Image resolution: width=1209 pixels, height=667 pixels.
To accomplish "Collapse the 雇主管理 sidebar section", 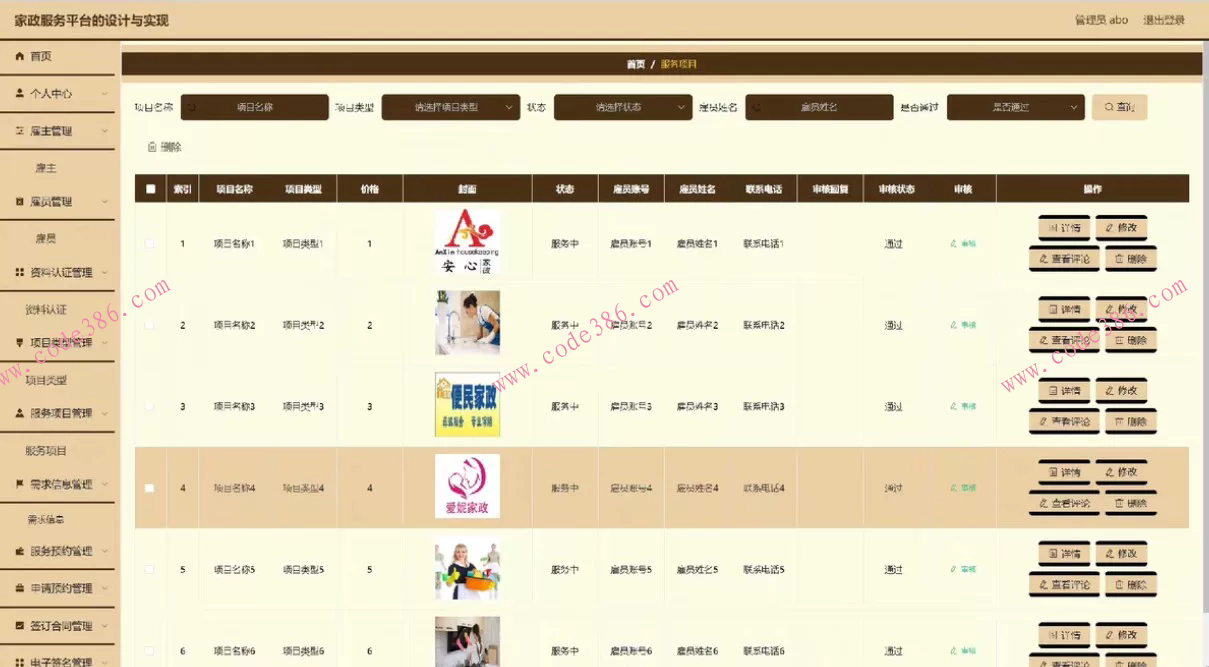I will click(x=57, y=131).
